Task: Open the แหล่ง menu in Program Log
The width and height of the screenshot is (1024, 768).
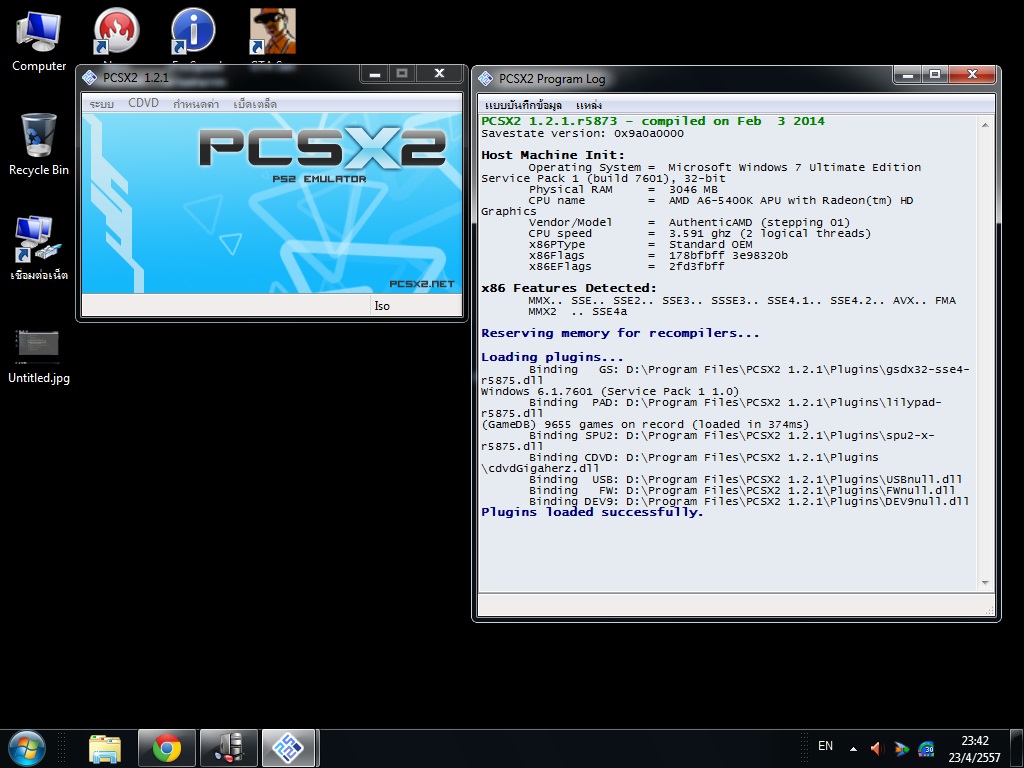Action: point(589,105)
